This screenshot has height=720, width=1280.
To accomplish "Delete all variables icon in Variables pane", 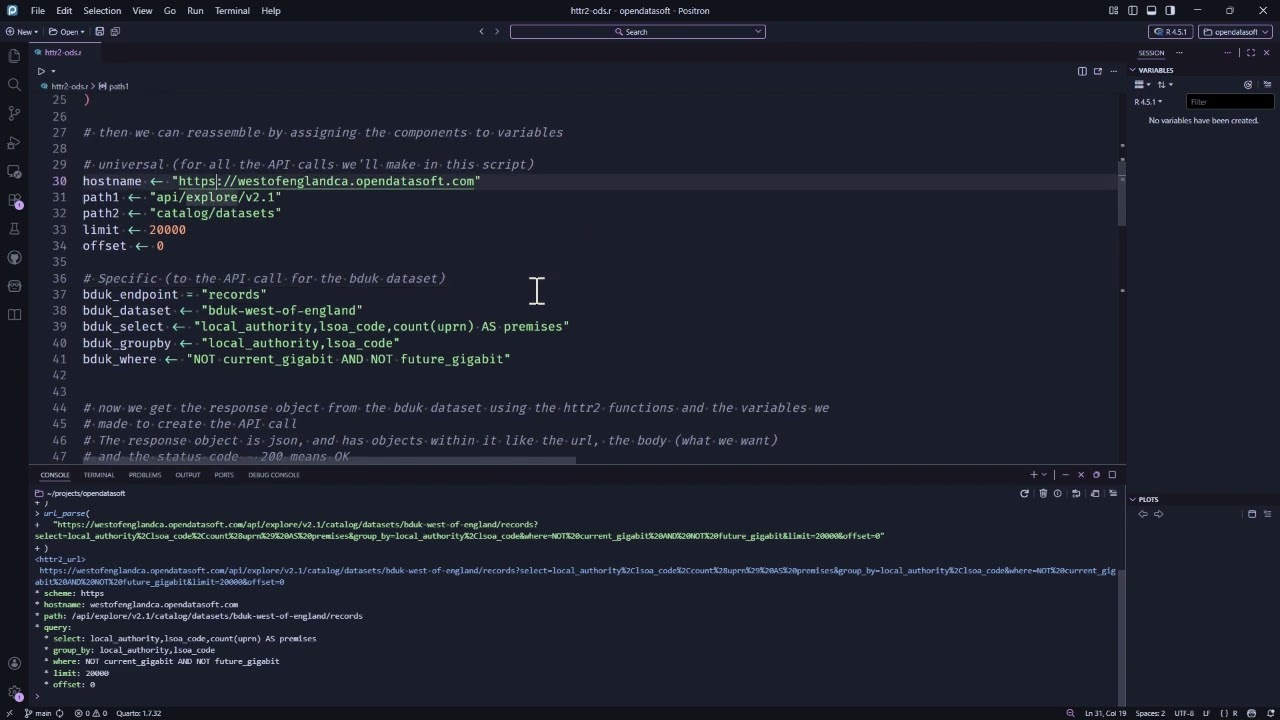I will tap(1265, 85).
